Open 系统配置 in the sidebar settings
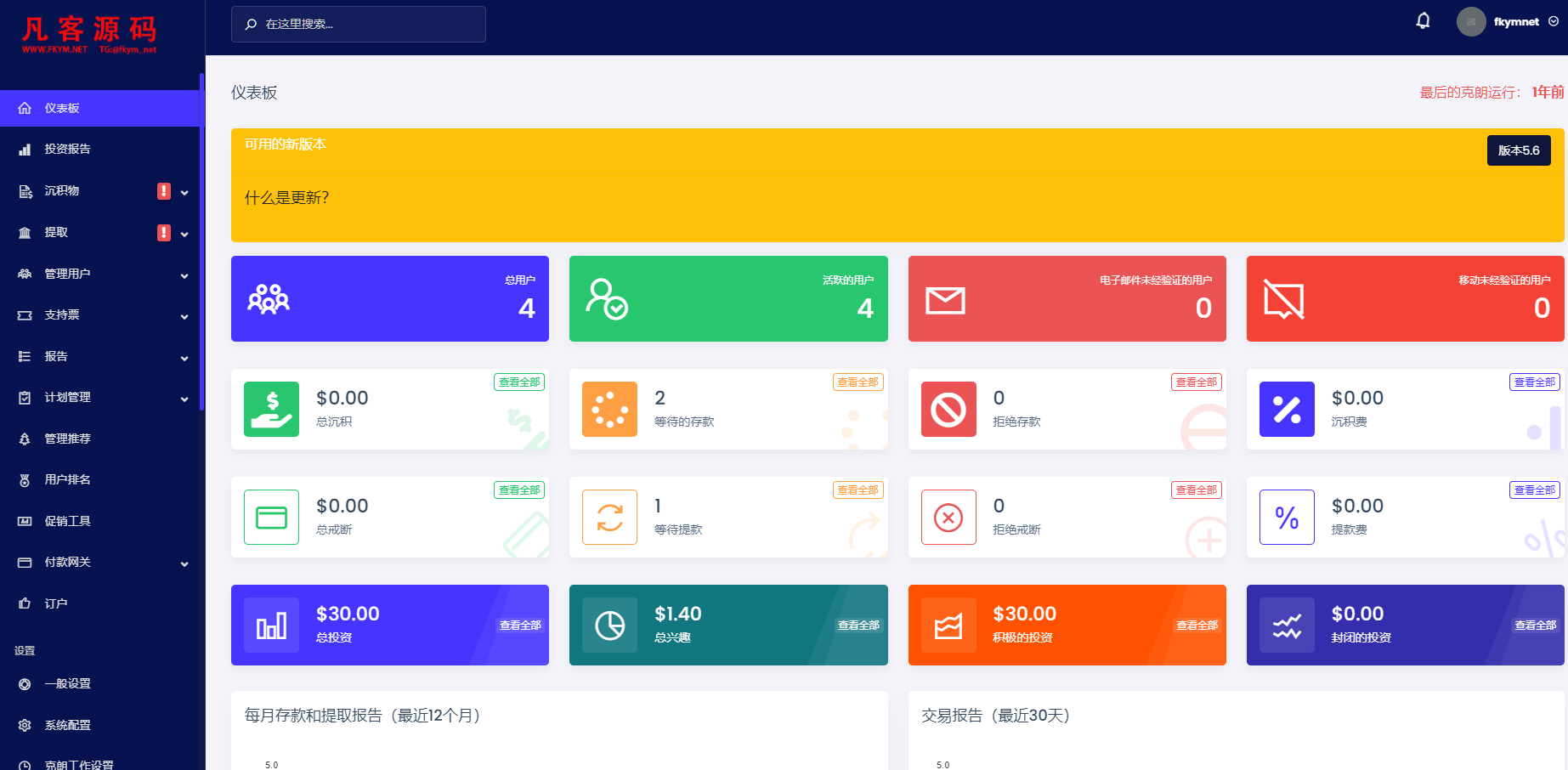 click(68, 726)
